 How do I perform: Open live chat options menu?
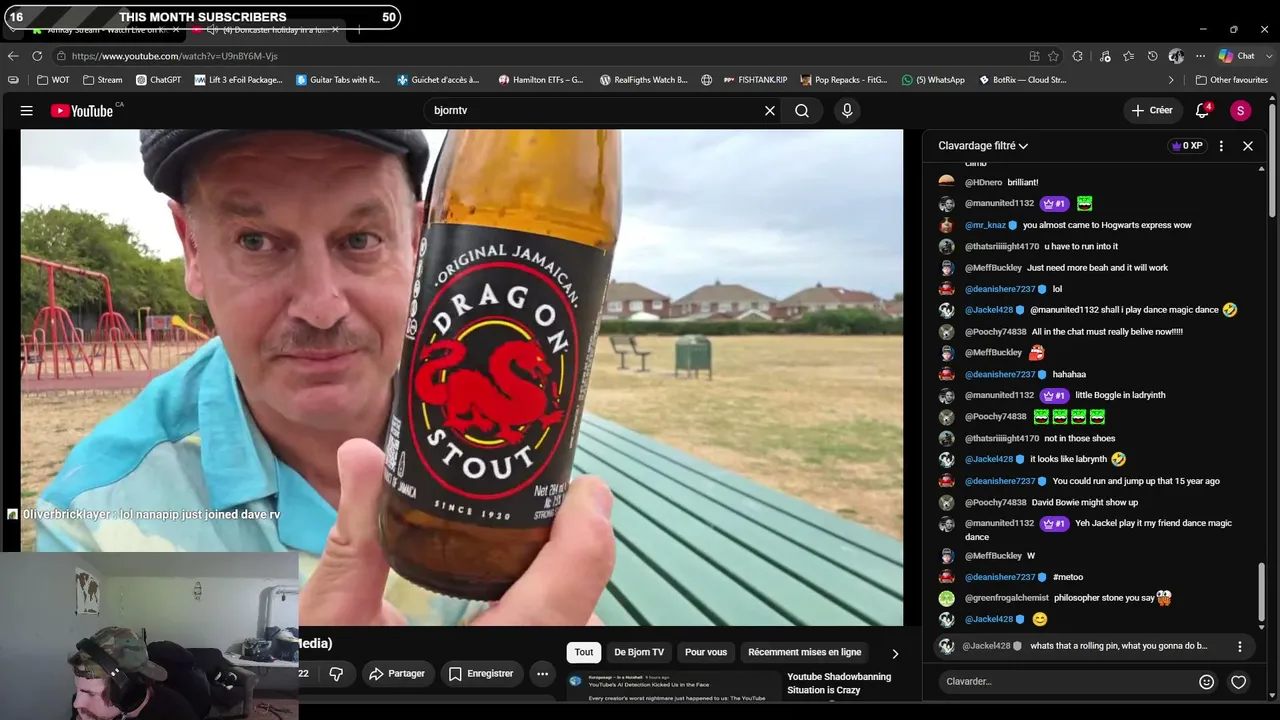pyautogui.click(x=1221, y=146)
